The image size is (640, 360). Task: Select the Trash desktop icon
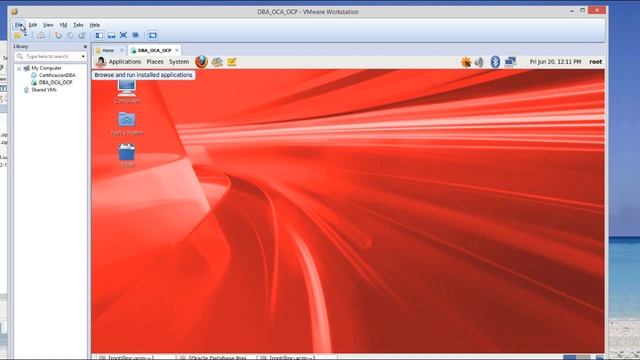click(x=127, y=156)
